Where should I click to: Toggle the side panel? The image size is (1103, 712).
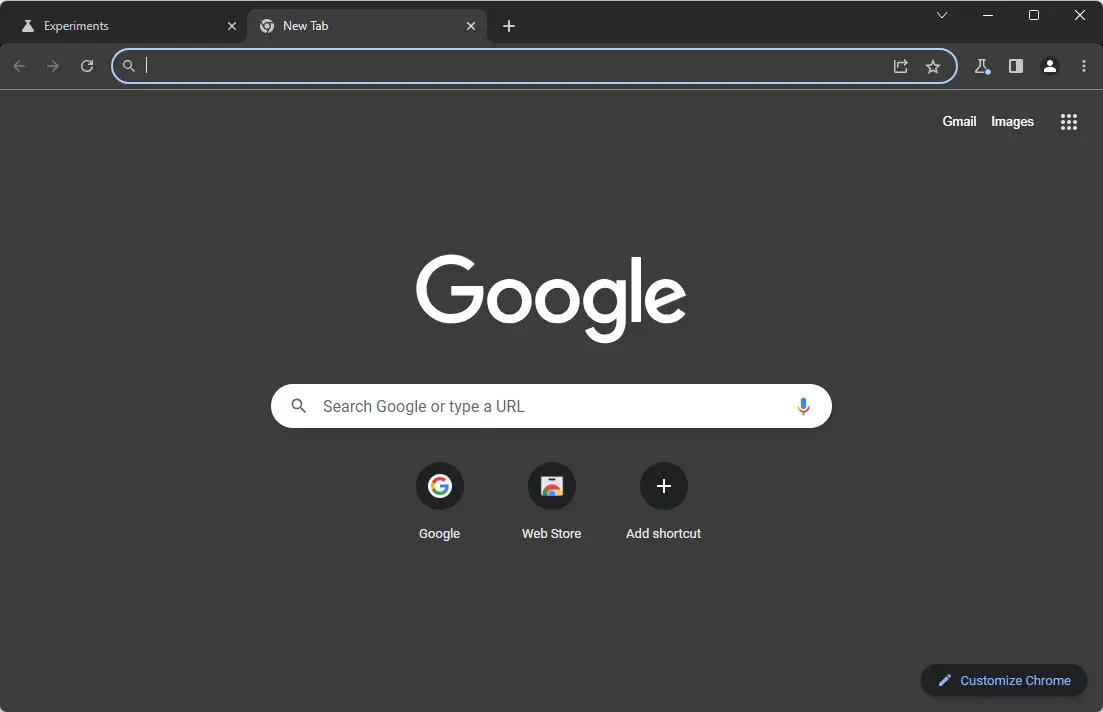1015,66
